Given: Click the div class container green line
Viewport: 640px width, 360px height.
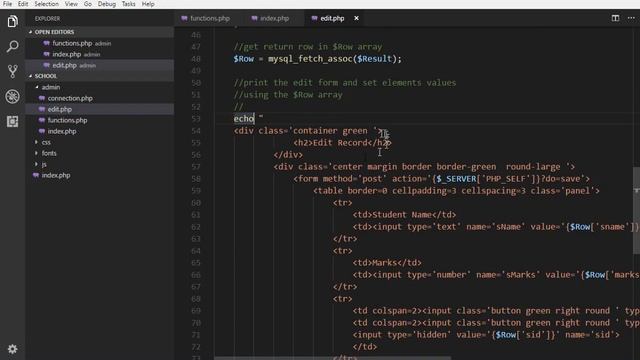Looking at the screenshot, I should click(308, 131).
